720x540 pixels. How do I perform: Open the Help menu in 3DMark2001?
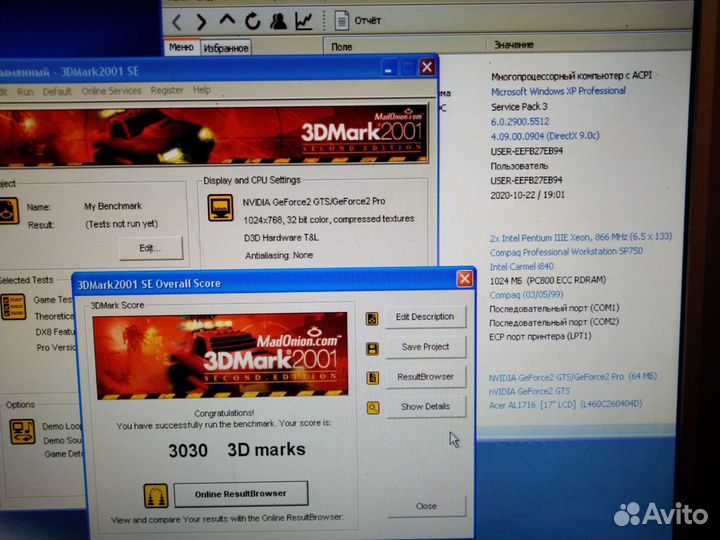(x=202, y=89)
